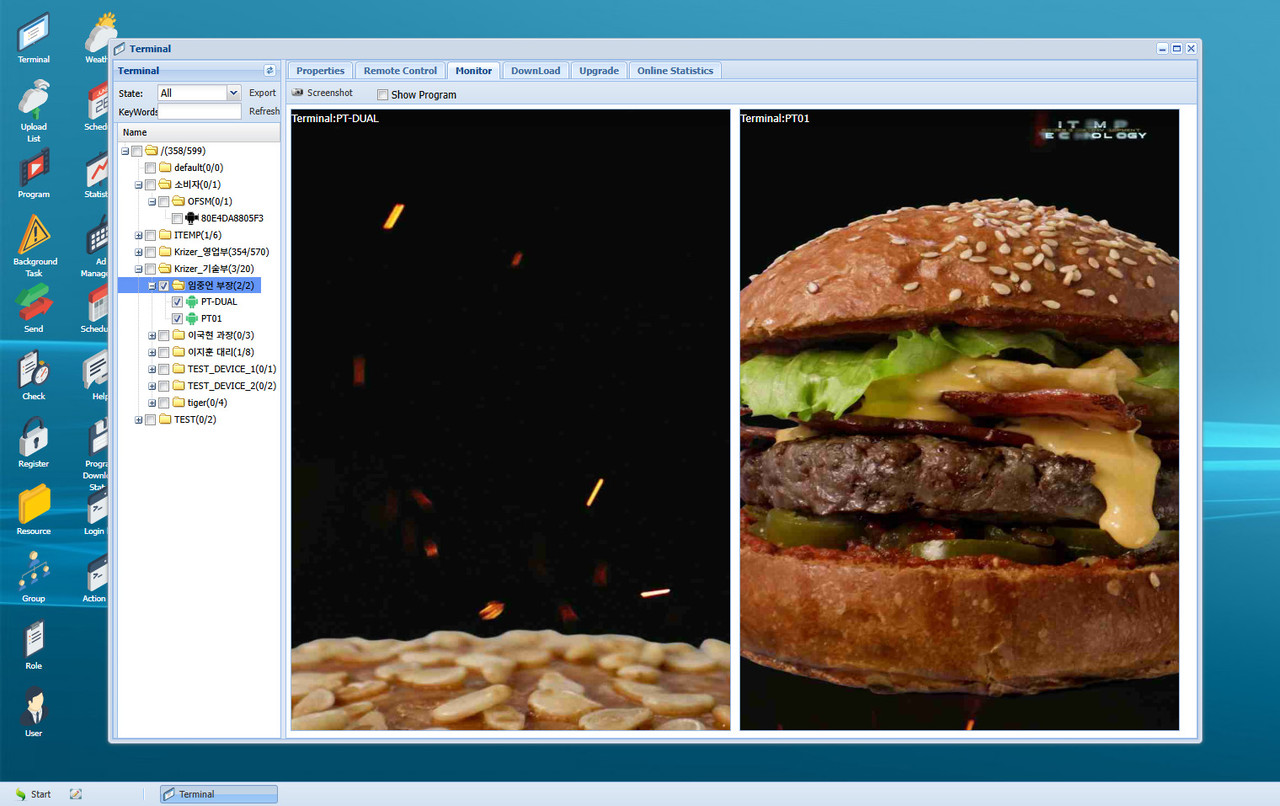This screenshot has height=806, width=1280.
Task: Expand the 이국현 과장(0/3) folder
Action: (152, 335)
